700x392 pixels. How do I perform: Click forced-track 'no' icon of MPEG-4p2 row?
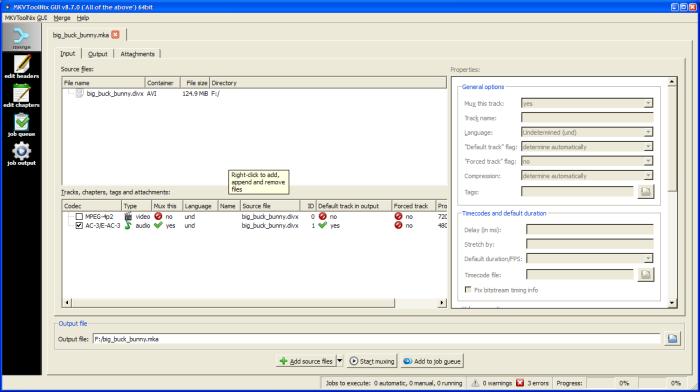(x=399, y=216)
